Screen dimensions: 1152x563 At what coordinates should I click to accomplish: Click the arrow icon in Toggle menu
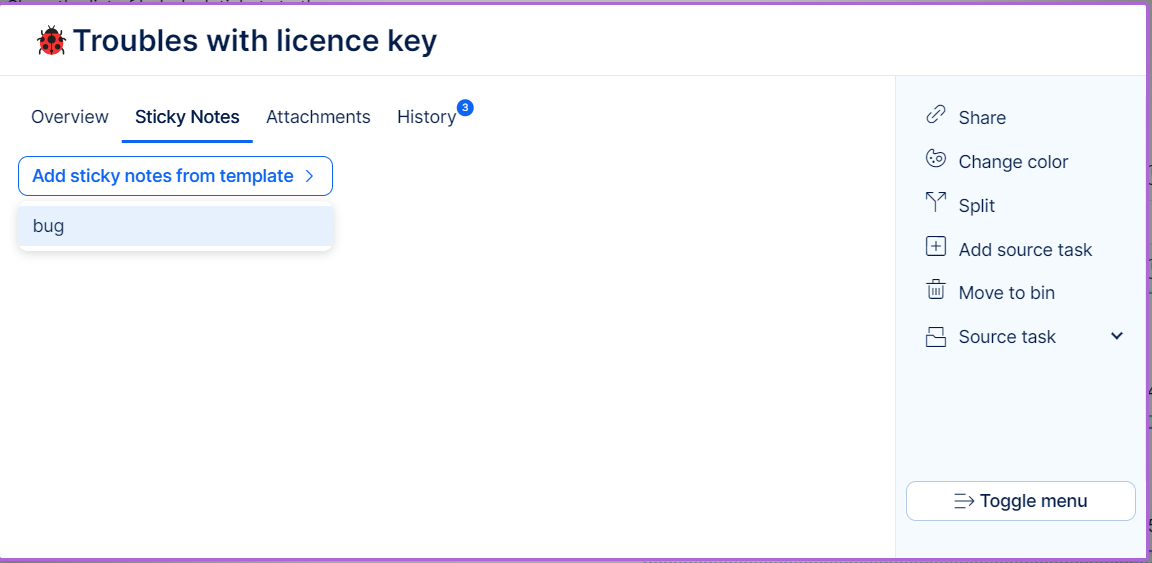coord(964,501)
